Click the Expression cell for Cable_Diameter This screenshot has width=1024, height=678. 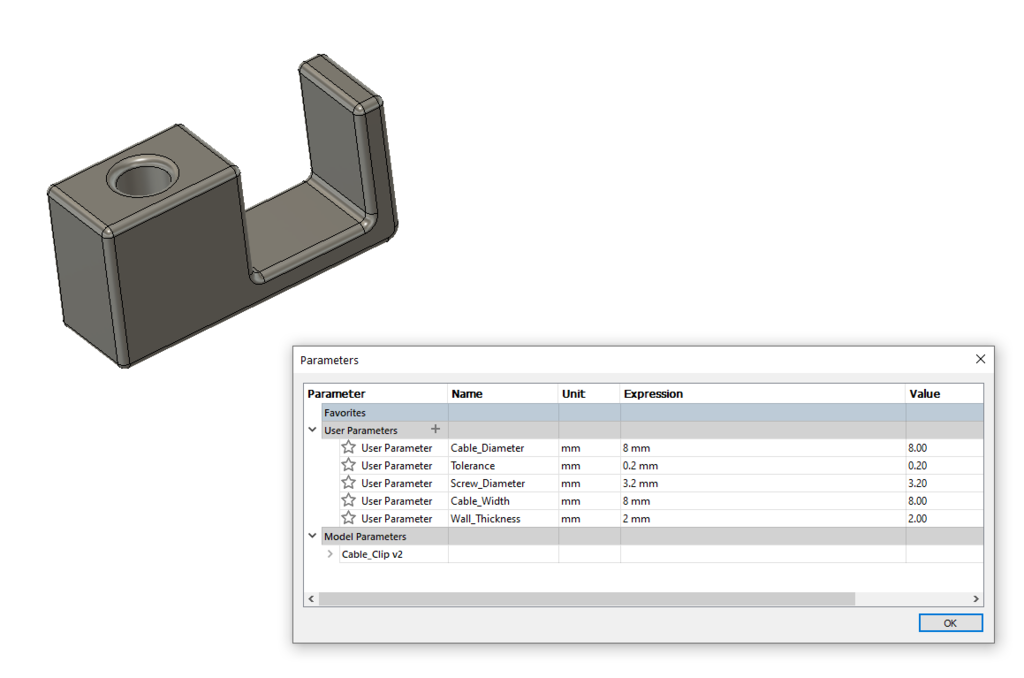(700, 447)
